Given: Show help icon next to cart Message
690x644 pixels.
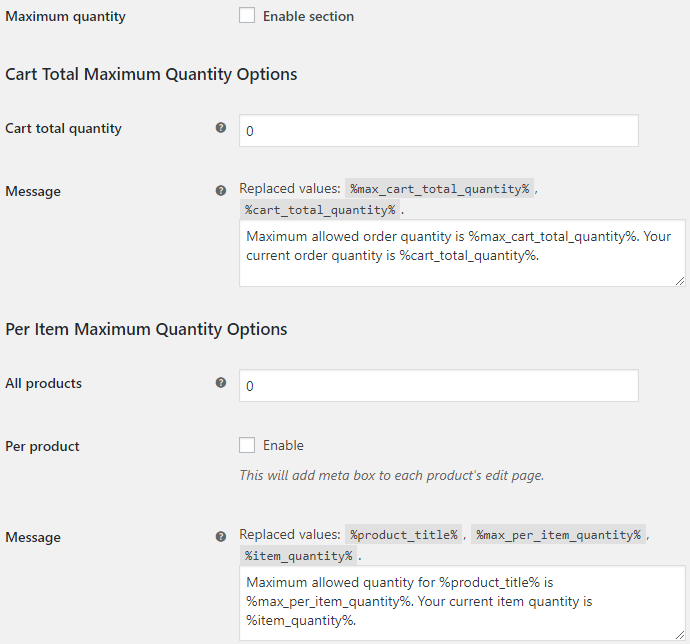Looking at the screenshot, I should pyautogui.click(x=220, y=191).
